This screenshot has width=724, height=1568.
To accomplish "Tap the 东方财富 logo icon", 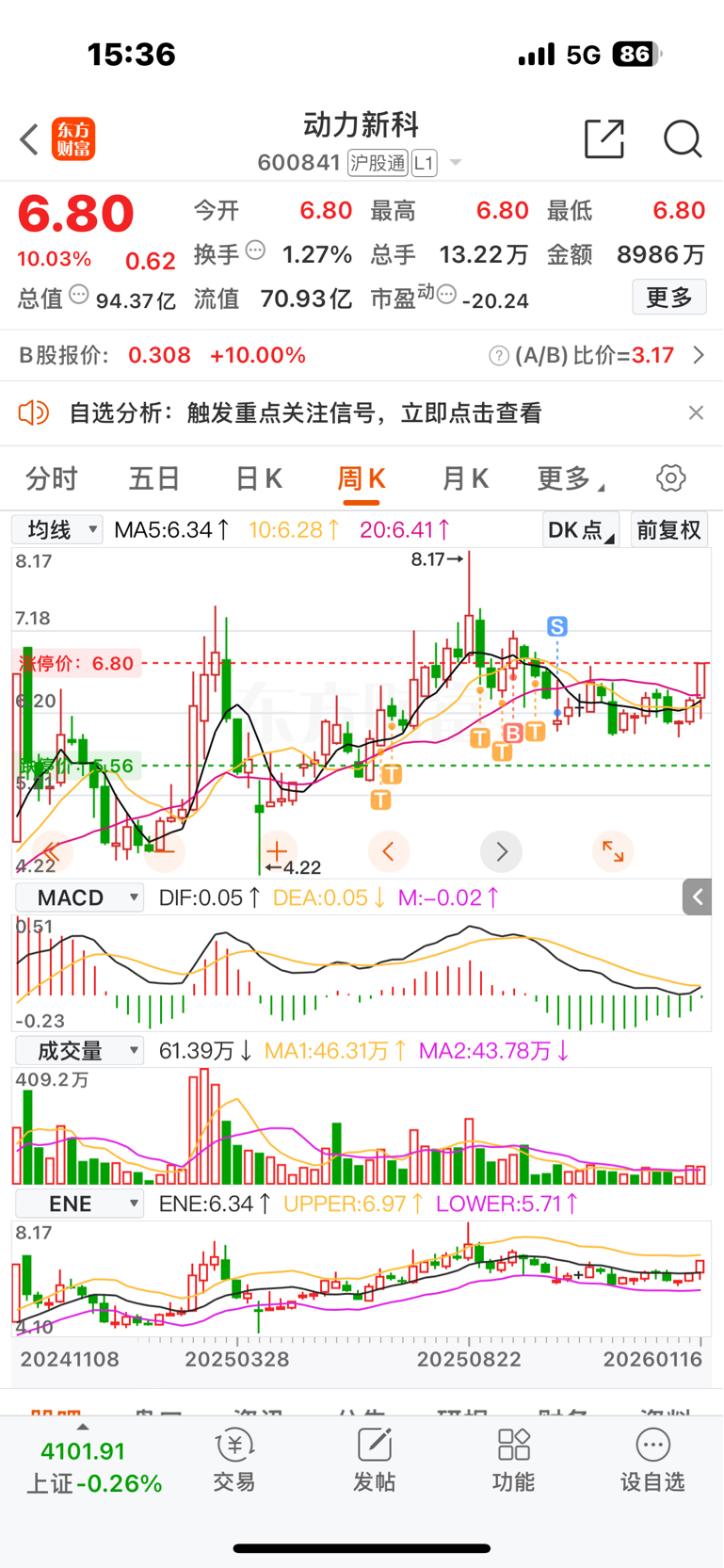I will [x=73, y=139].
